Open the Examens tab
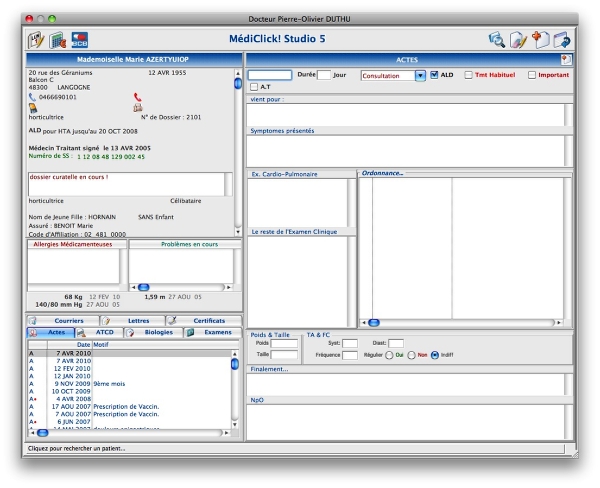The width and height of the screenshot is (600, 488). (213, 332)
